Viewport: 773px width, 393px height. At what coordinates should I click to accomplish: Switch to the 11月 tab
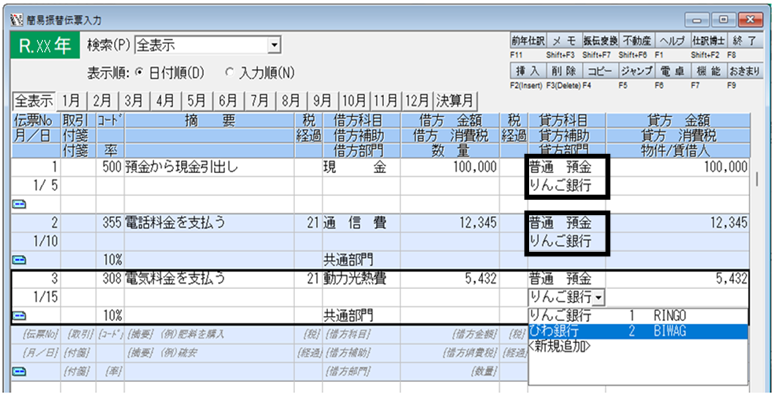[386, 102]
